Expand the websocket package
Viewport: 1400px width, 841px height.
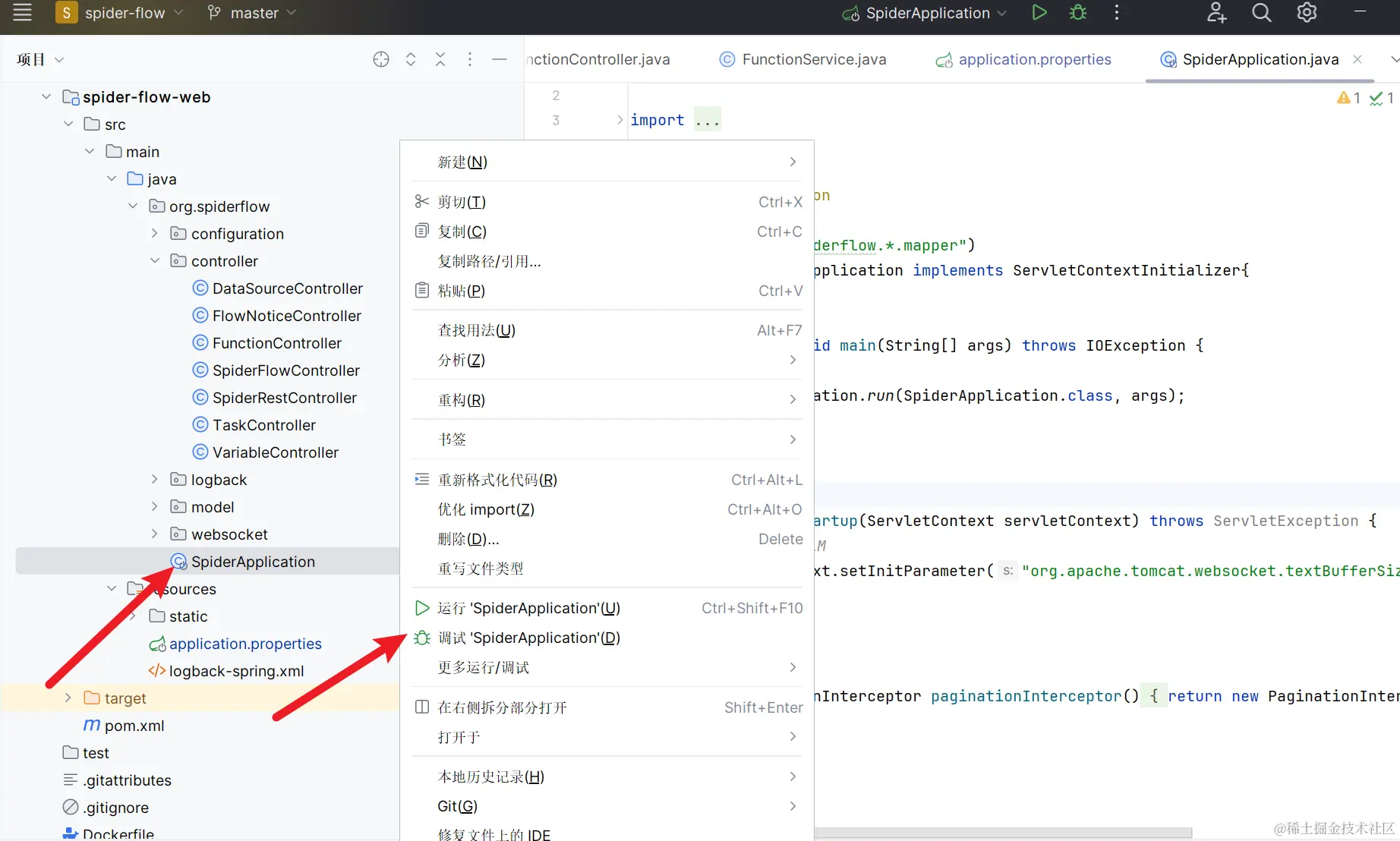click(155, 534)
